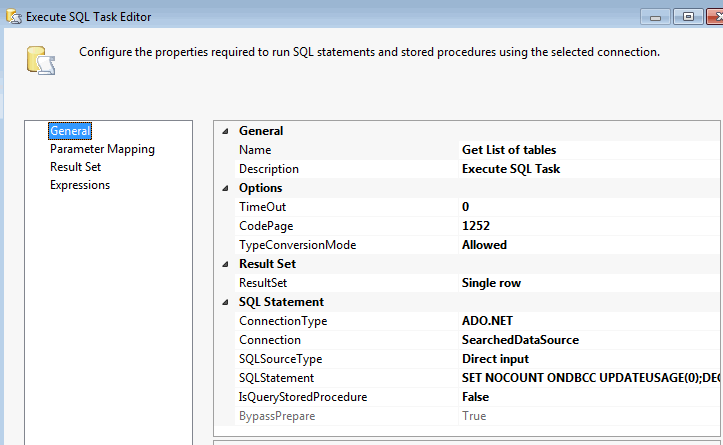Screen dimensions: 723x445
Task: Edit the Name value Get List of tables
Action: click(x=590, y=150)
